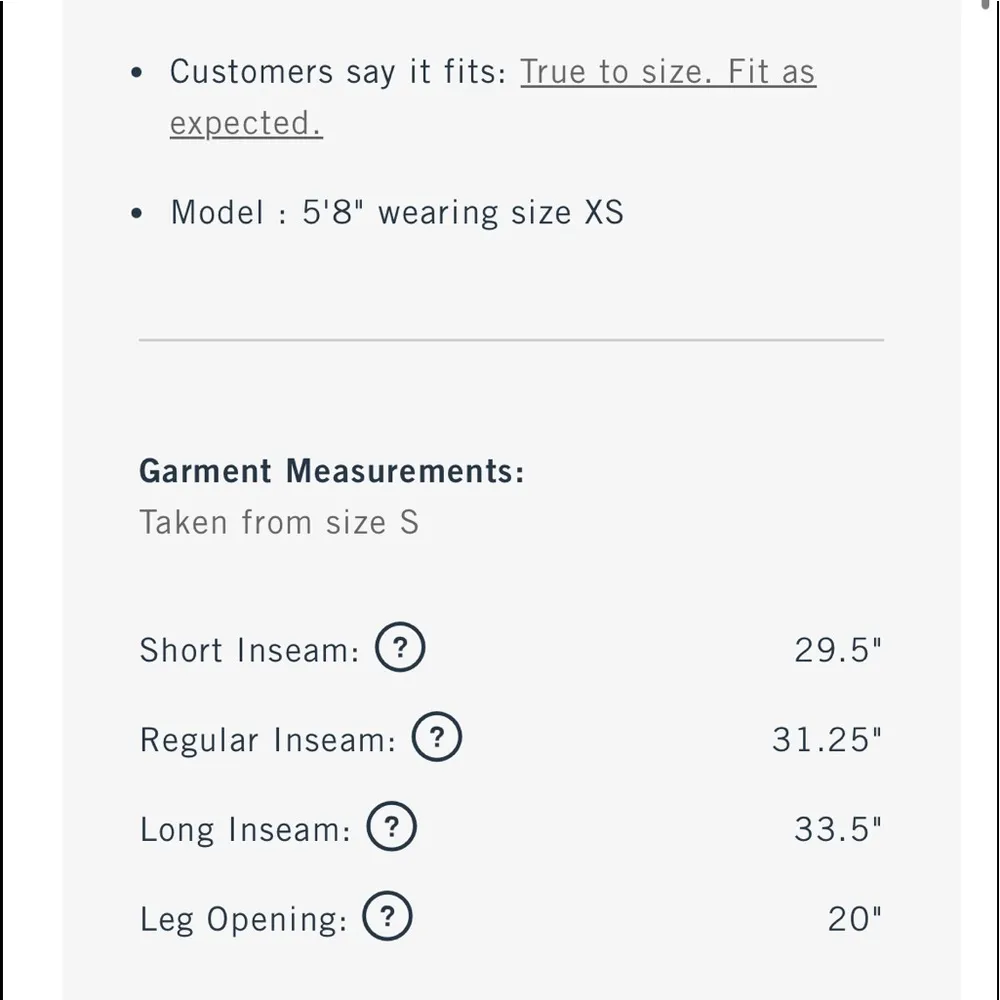The height and width of the screenshot is (1000, 1000).
Task: Click the model height and size text
Action: click(x=397, y=212)
